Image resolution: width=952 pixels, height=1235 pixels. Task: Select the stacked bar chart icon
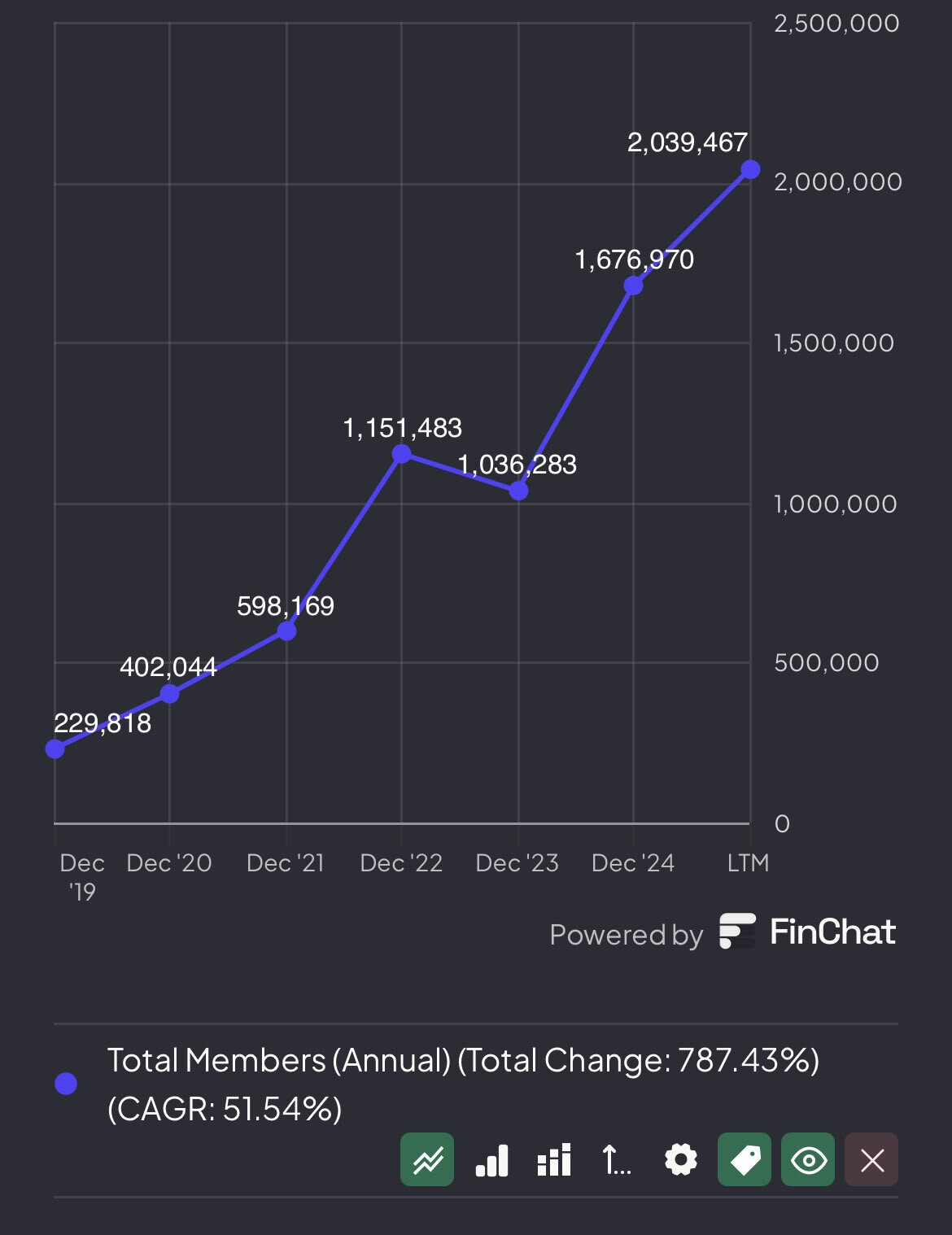[x=554, y=1160]
